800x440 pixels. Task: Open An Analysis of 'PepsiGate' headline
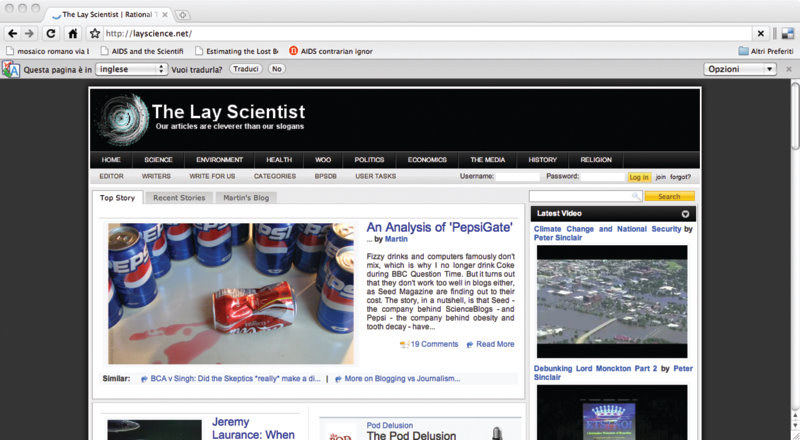tap(439, 228)
